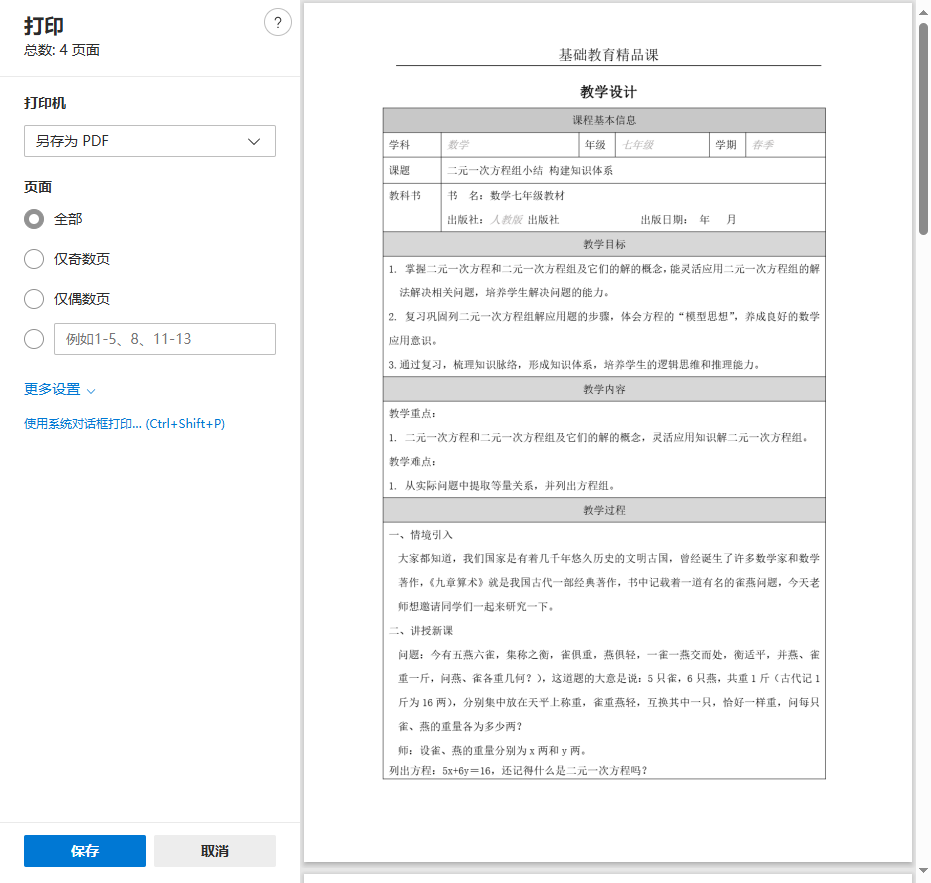The image size is (931, 883).
Task: Open the printer selection dropdown
Action: point(149,141)
